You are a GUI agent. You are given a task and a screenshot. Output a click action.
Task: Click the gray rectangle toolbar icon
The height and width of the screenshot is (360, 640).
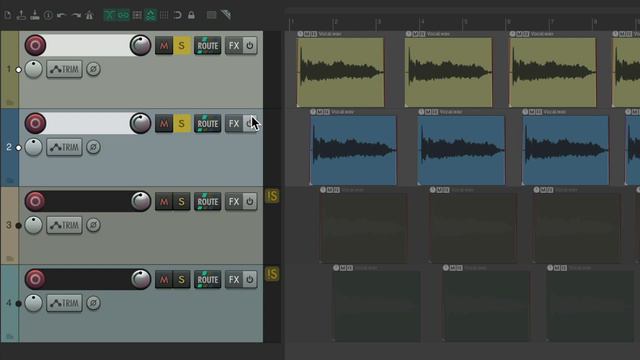(211, 16)
